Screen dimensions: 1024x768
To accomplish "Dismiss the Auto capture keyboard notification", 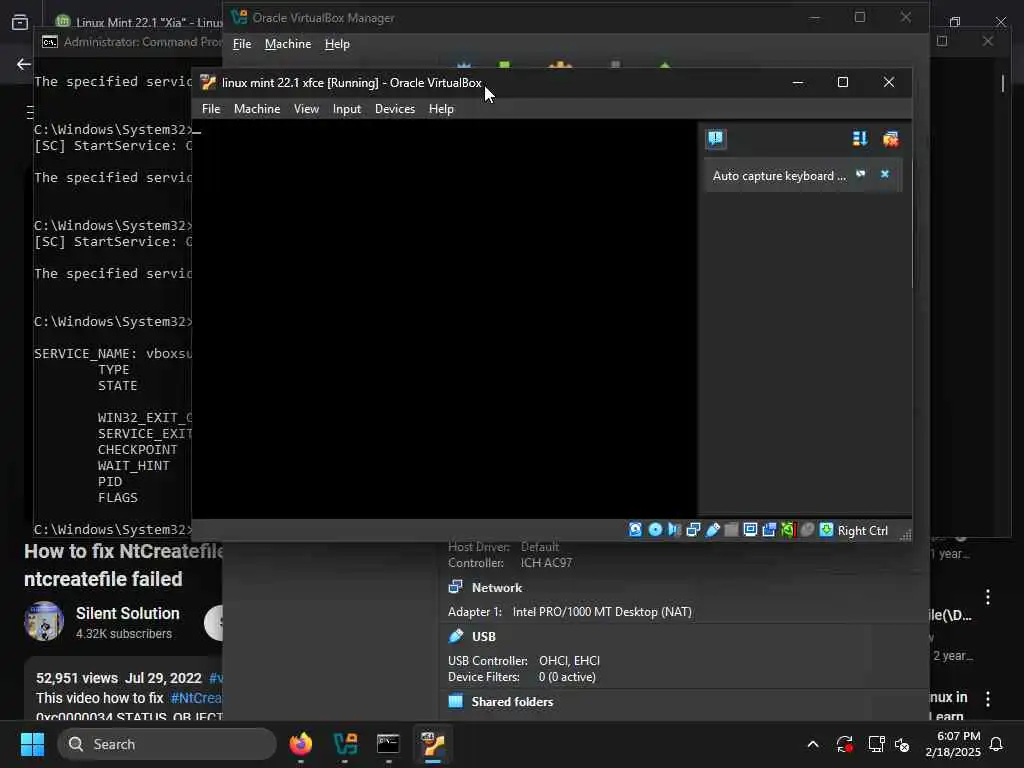I will pyautogui.click(x=884, y=174).
